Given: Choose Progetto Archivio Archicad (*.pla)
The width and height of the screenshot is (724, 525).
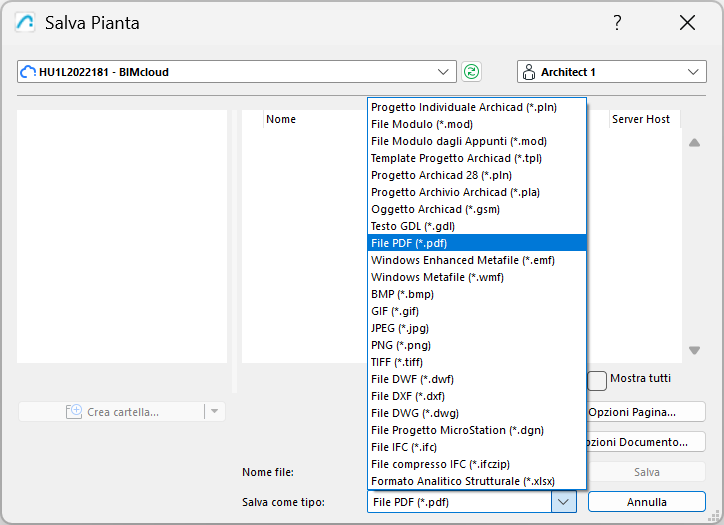Looking at the screenshot, I should pyautogui.click(x=477, y=192).
